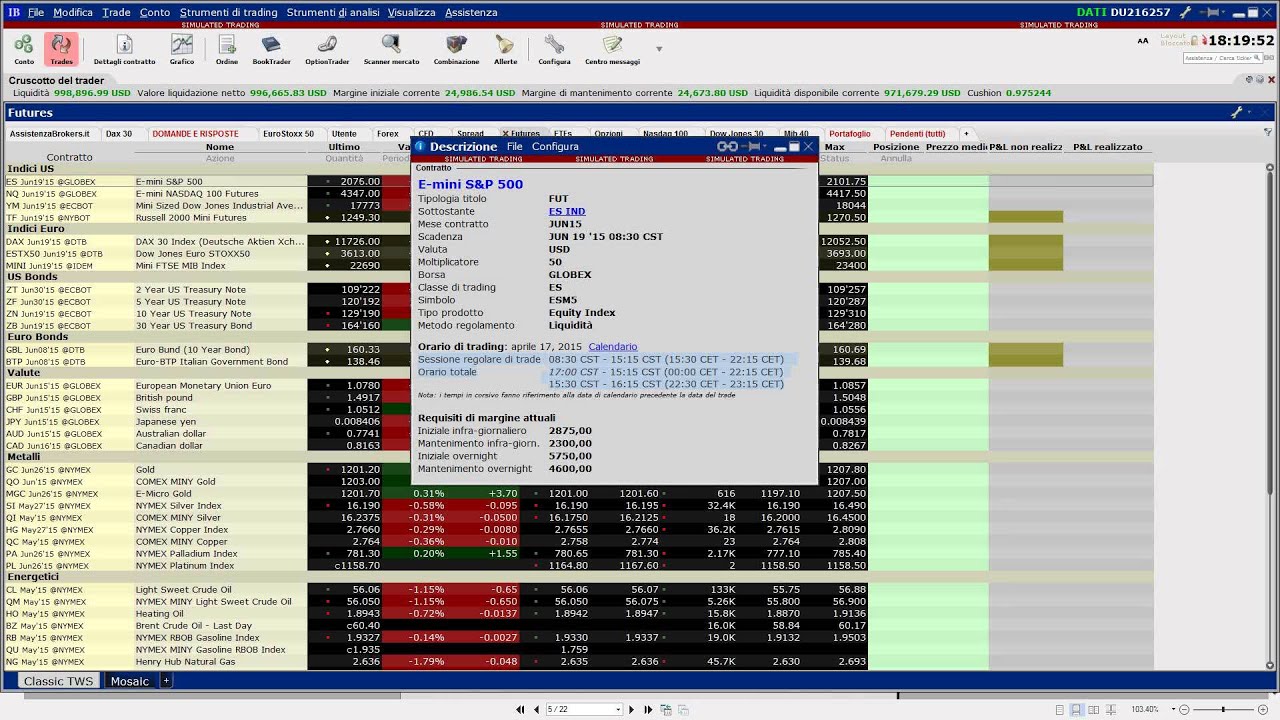The height and width of the screenshot is (720, 1280).
Task: Open the Scanner mercato tool
Action: [391, 49]
